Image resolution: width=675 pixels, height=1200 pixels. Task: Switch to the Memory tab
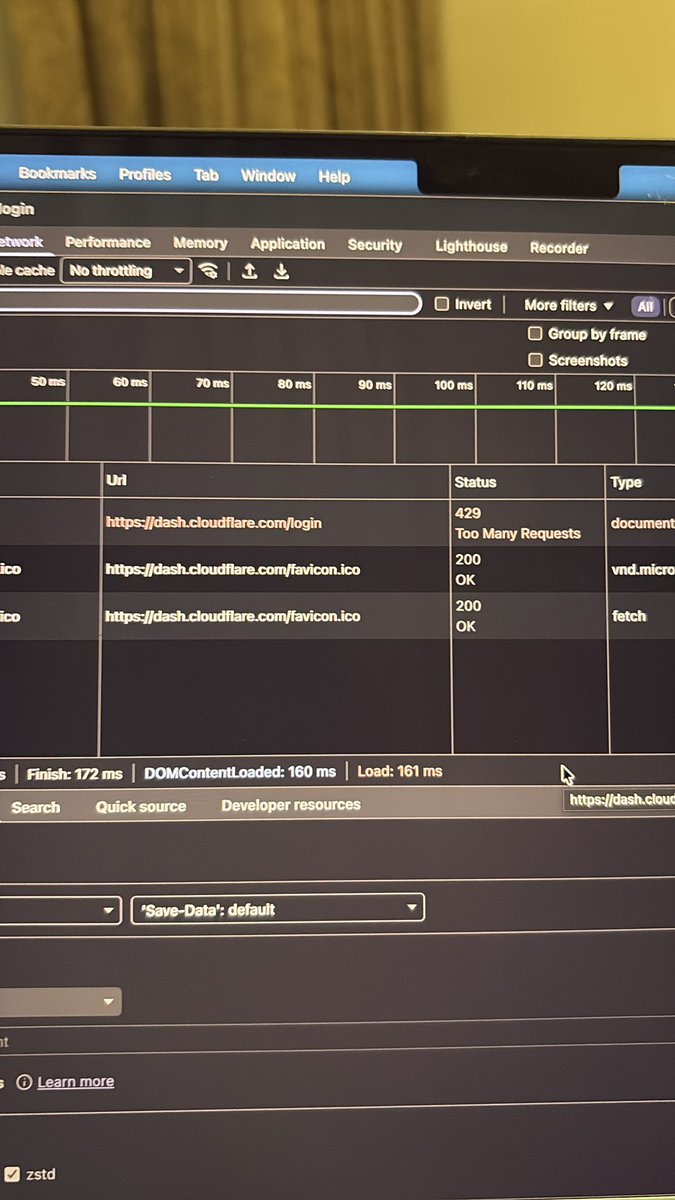click(x=200, y=243)
